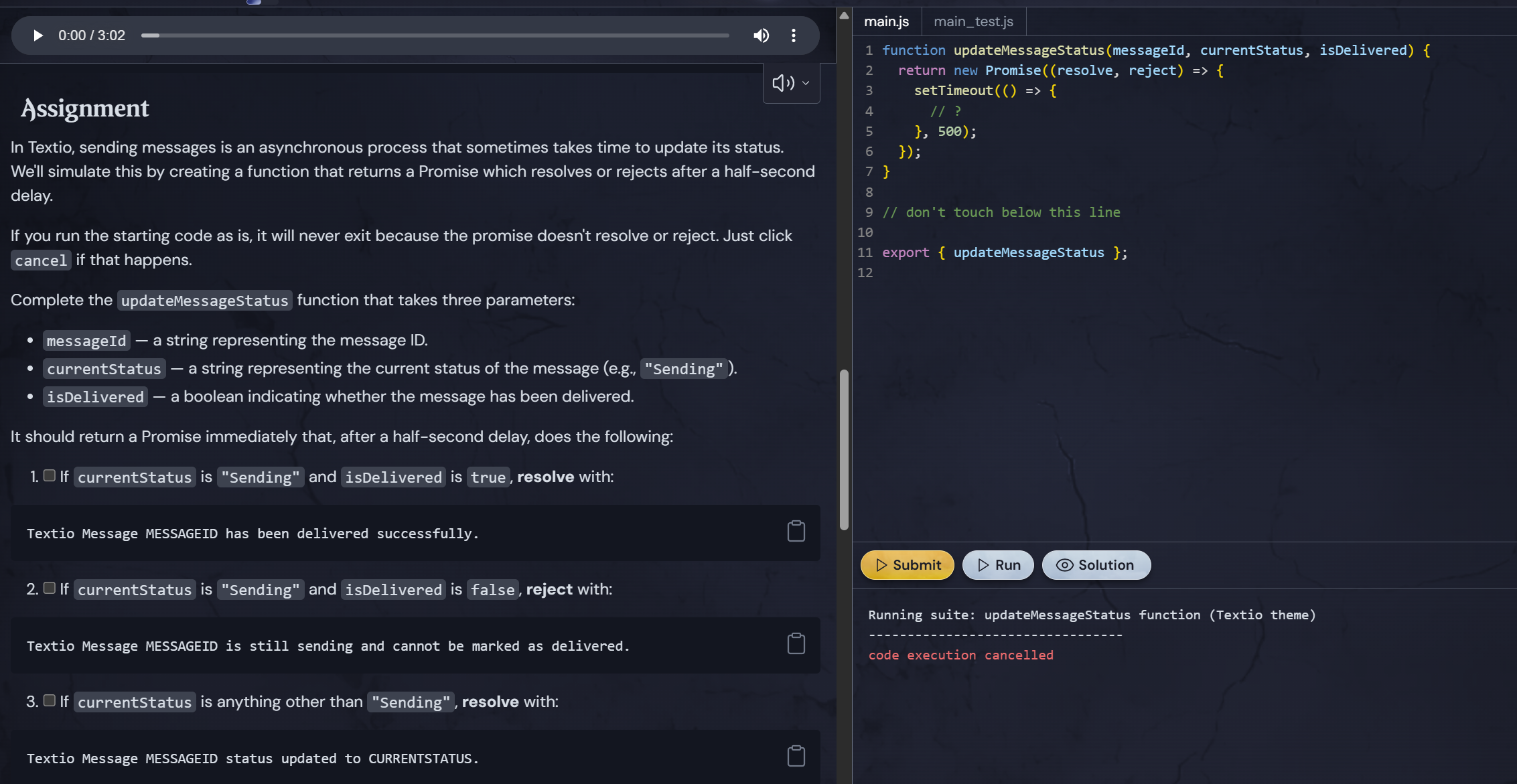Screen dimensions: 1517x784
Task: Click the 'messageId' parameter bullet
Action: tap(86, 341)
